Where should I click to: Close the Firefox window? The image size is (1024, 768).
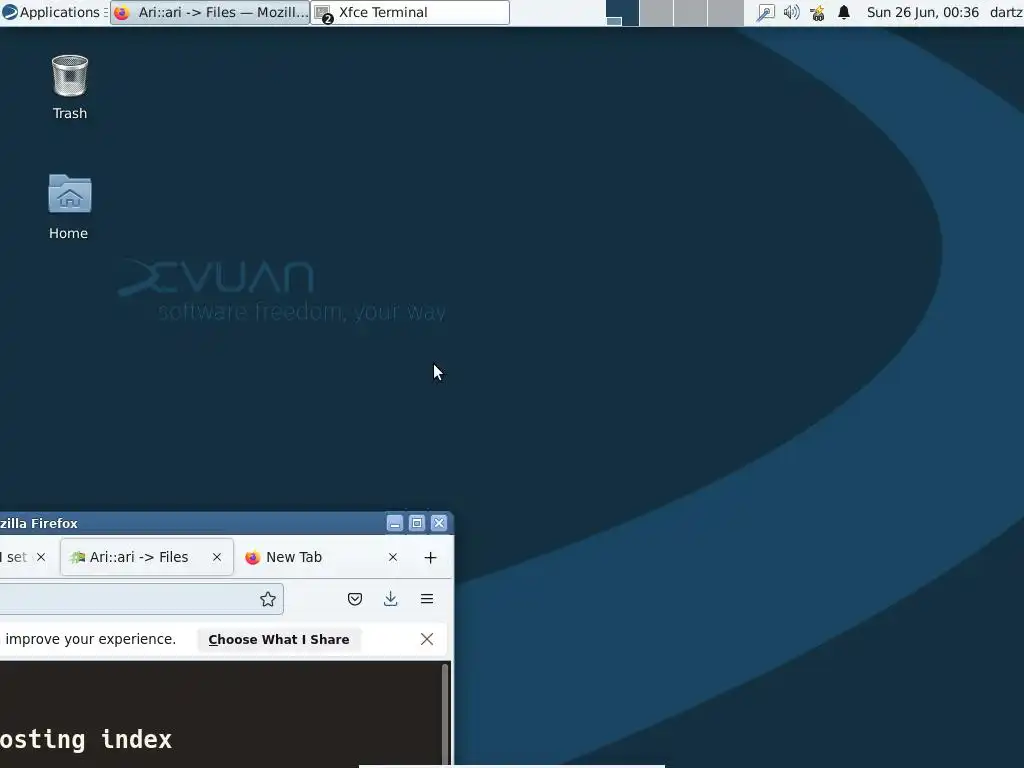tap(439, 523)
